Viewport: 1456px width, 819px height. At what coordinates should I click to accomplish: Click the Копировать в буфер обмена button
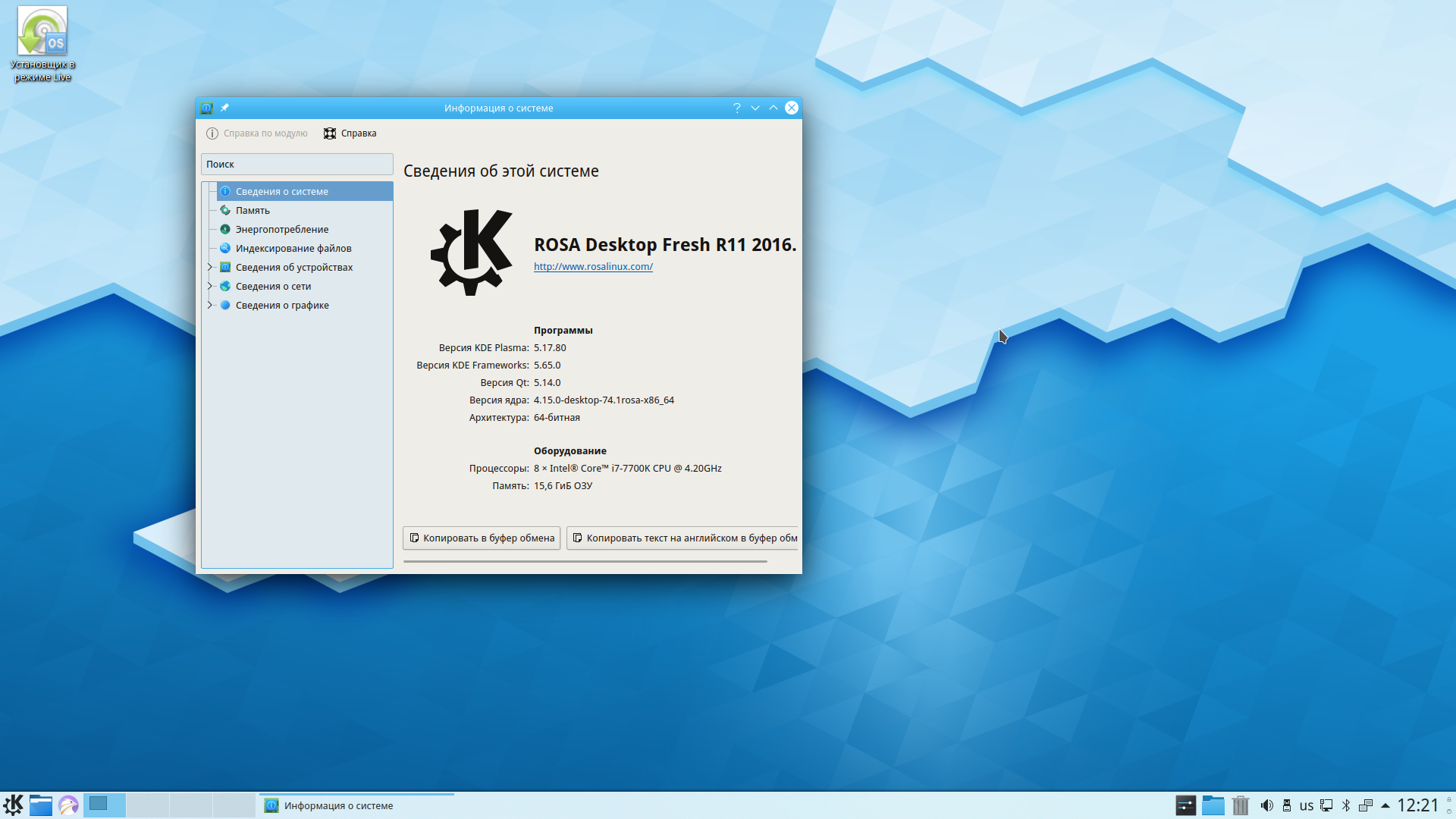[x=482, y=538]
